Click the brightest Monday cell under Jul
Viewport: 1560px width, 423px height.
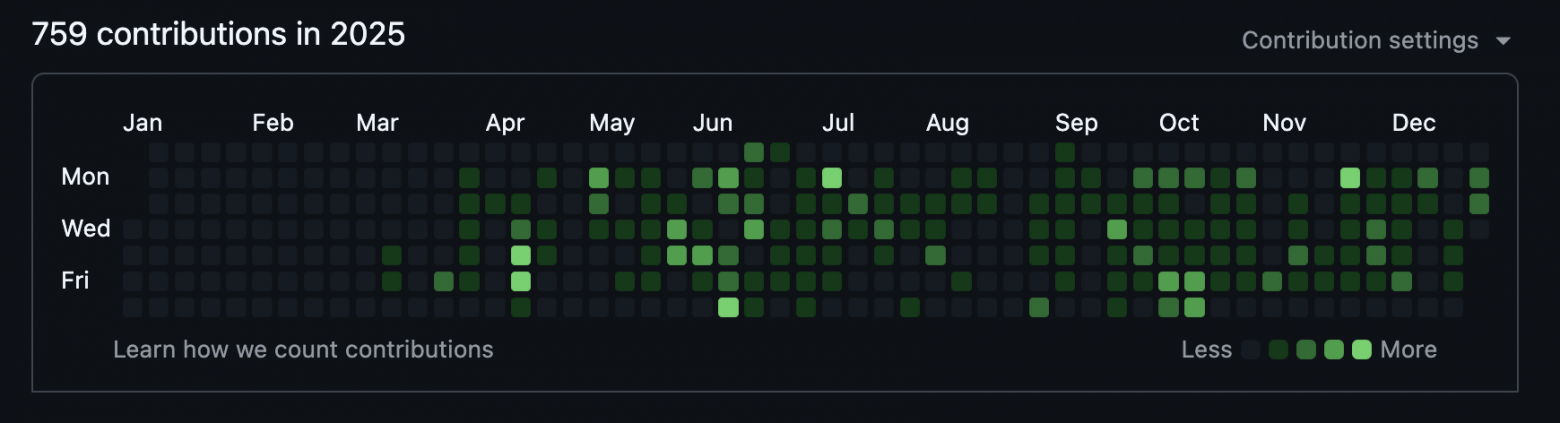[832, 178]
